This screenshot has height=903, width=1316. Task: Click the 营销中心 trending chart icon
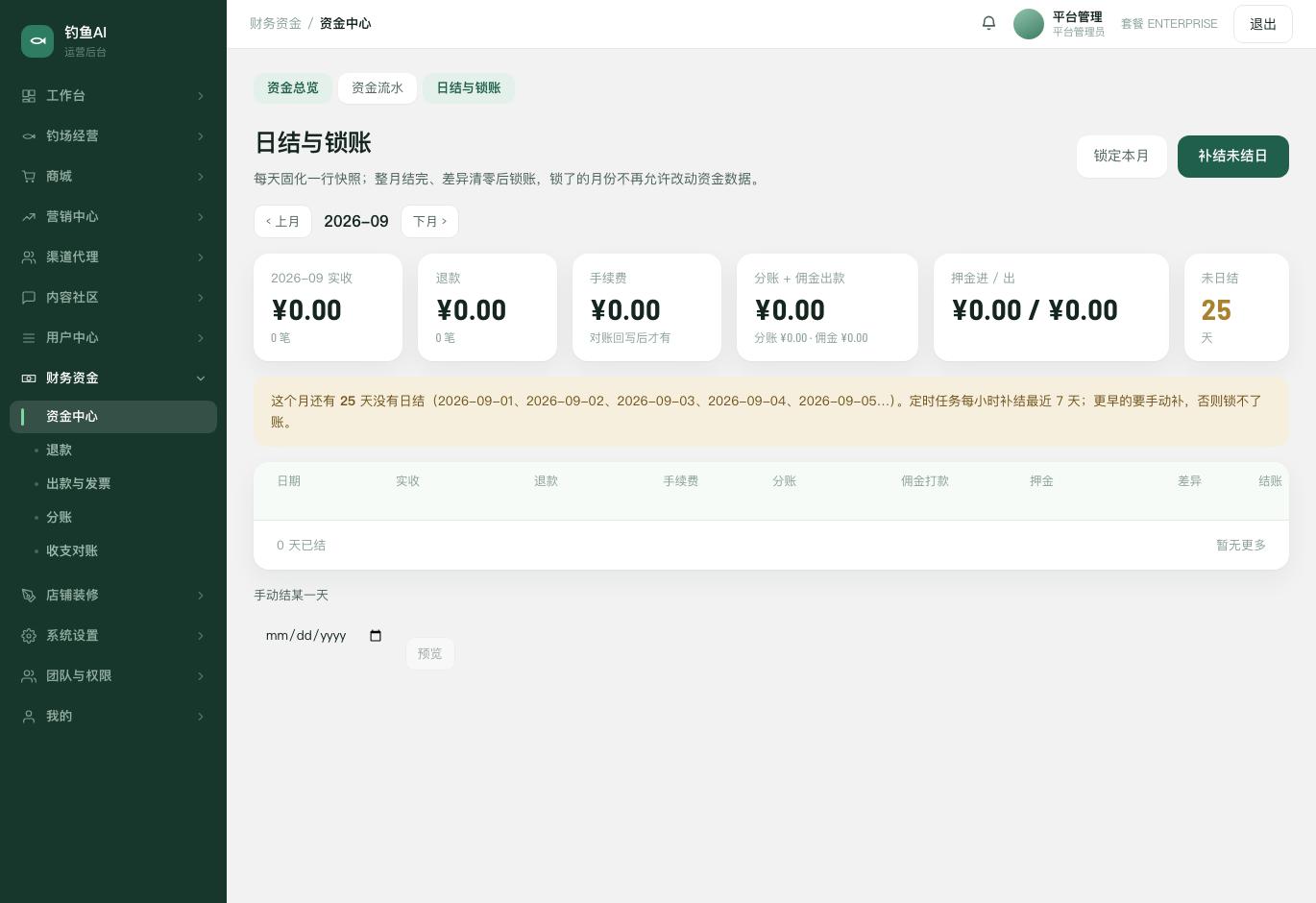click(29, 217)
